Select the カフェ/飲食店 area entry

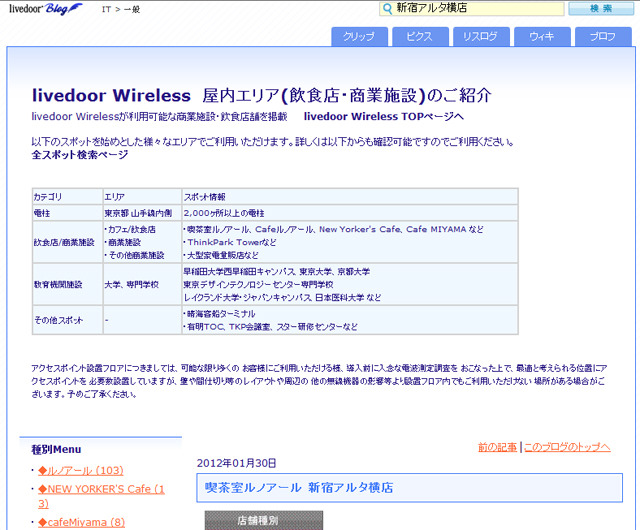(x=130, y=229)
